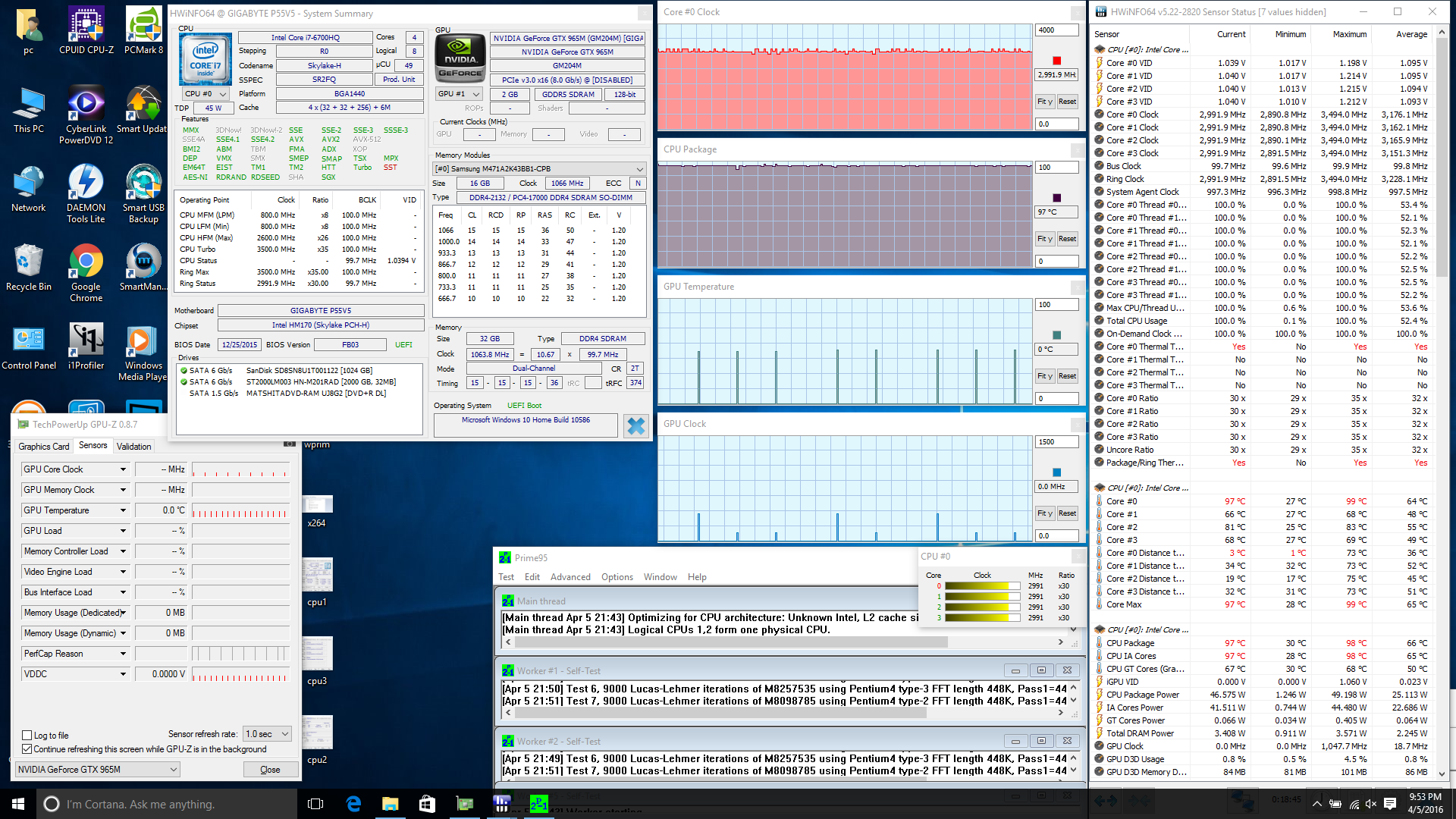The width and height of the screenshot is (1456, 819).
Task: Select the x264 file on desktop
Action: (317, 511)
